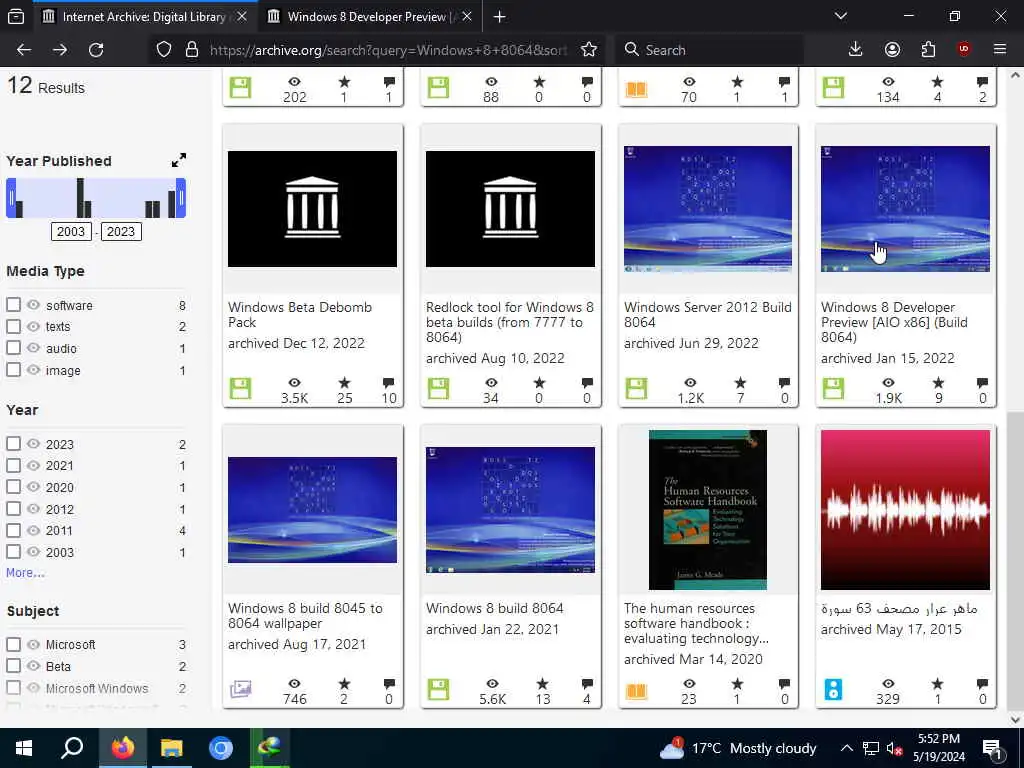The width and height of the screenshot is (1024, 768).
Task: Bookmark this page with the star icon
Action: coord(588,50)
